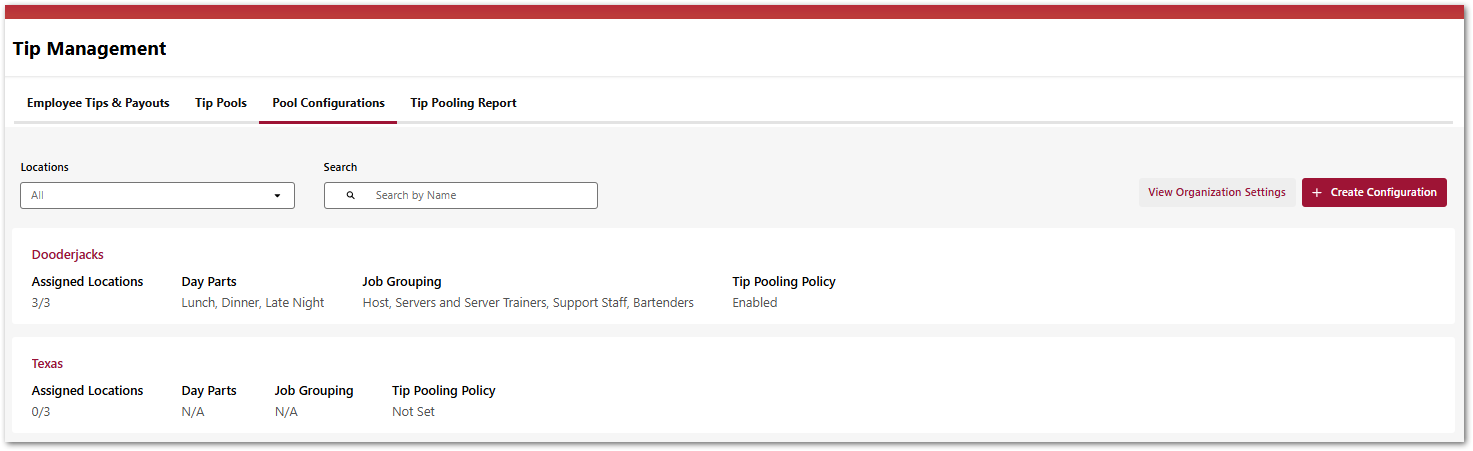Image resolution: width=1473 pixels, height=451 pixels.
Task: Click the plus icon on Create Configuration
Action: click(x=1317, y=193)
